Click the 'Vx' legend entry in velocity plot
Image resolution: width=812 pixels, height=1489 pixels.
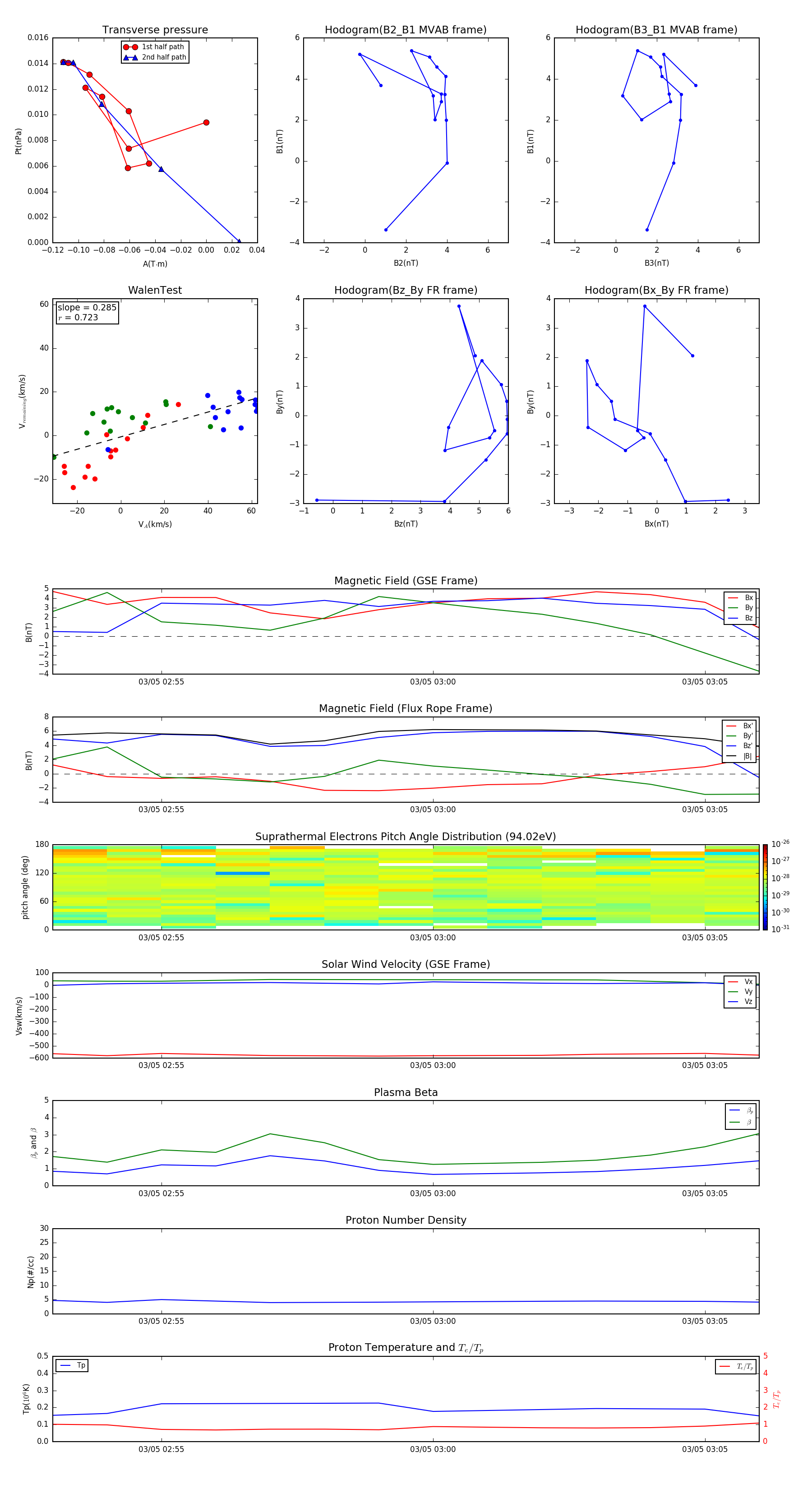(x=740, y=981)
